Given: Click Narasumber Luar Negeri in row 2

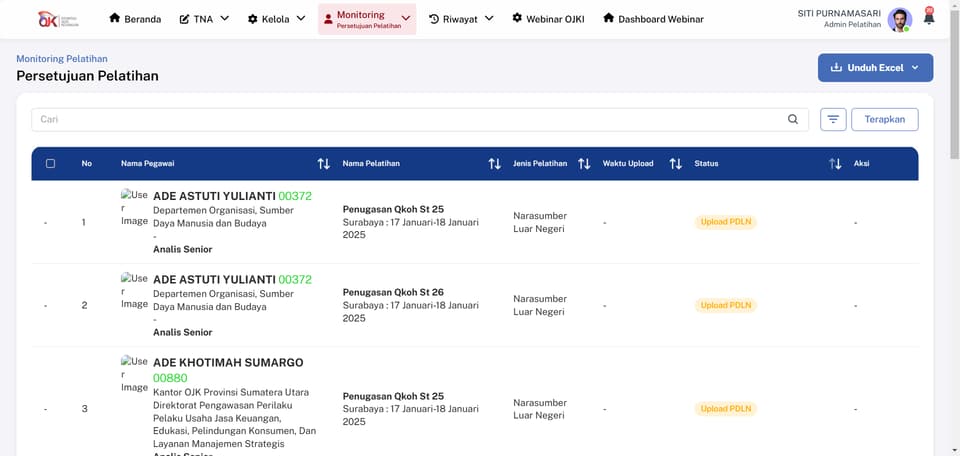Looking at the screenshot, I should pos(540,305).
